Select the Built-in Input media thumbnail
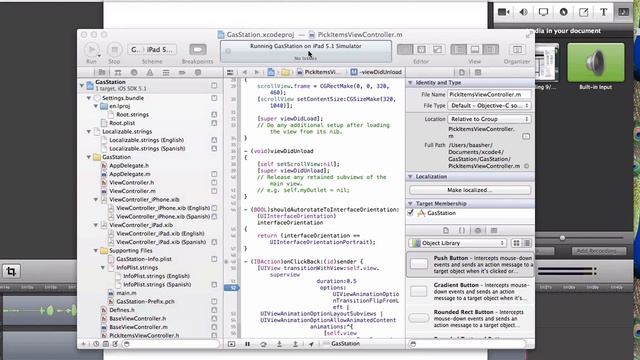 [596, 62]
